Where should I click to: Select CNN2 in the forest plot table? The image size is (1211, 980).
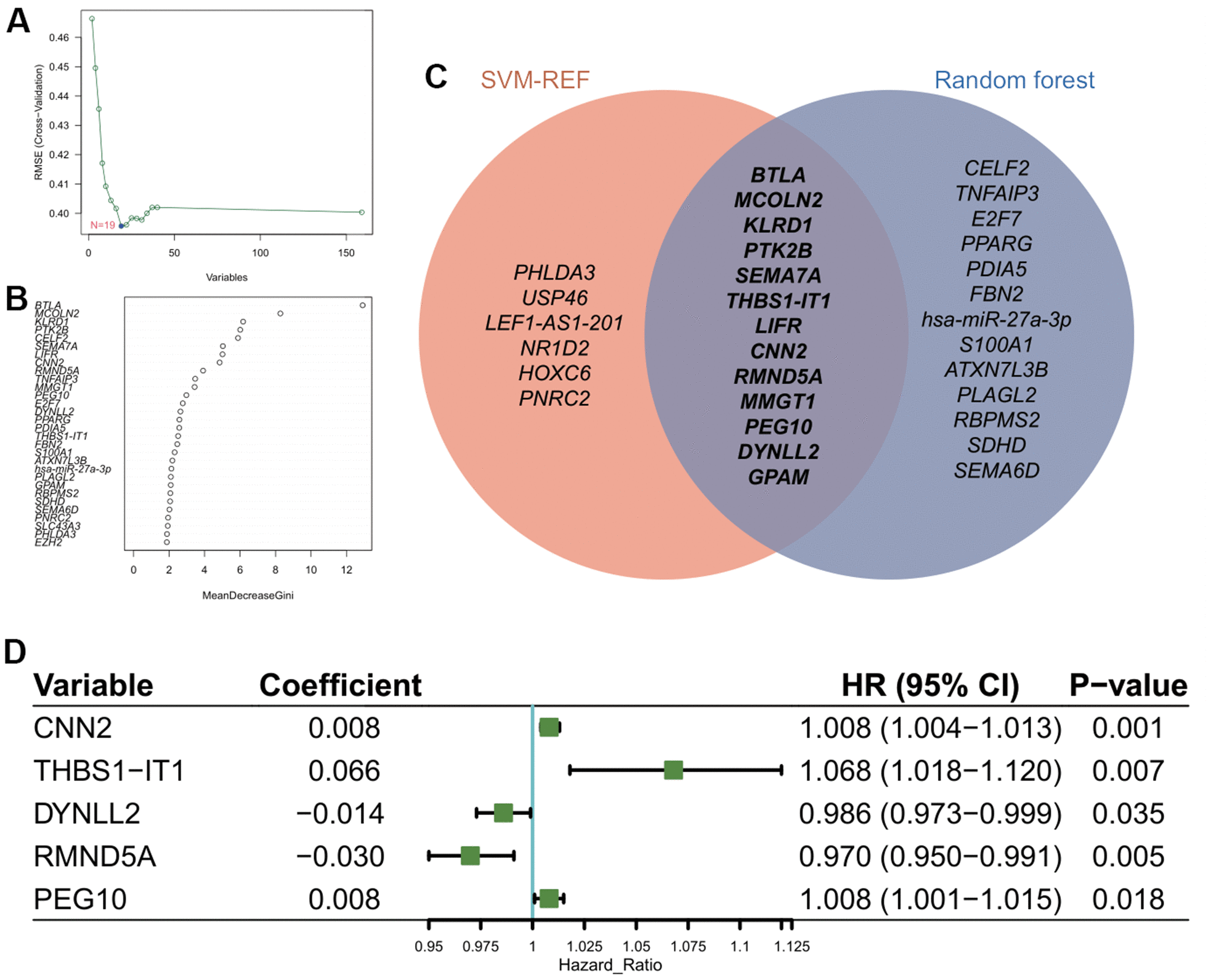click(73, 728)
